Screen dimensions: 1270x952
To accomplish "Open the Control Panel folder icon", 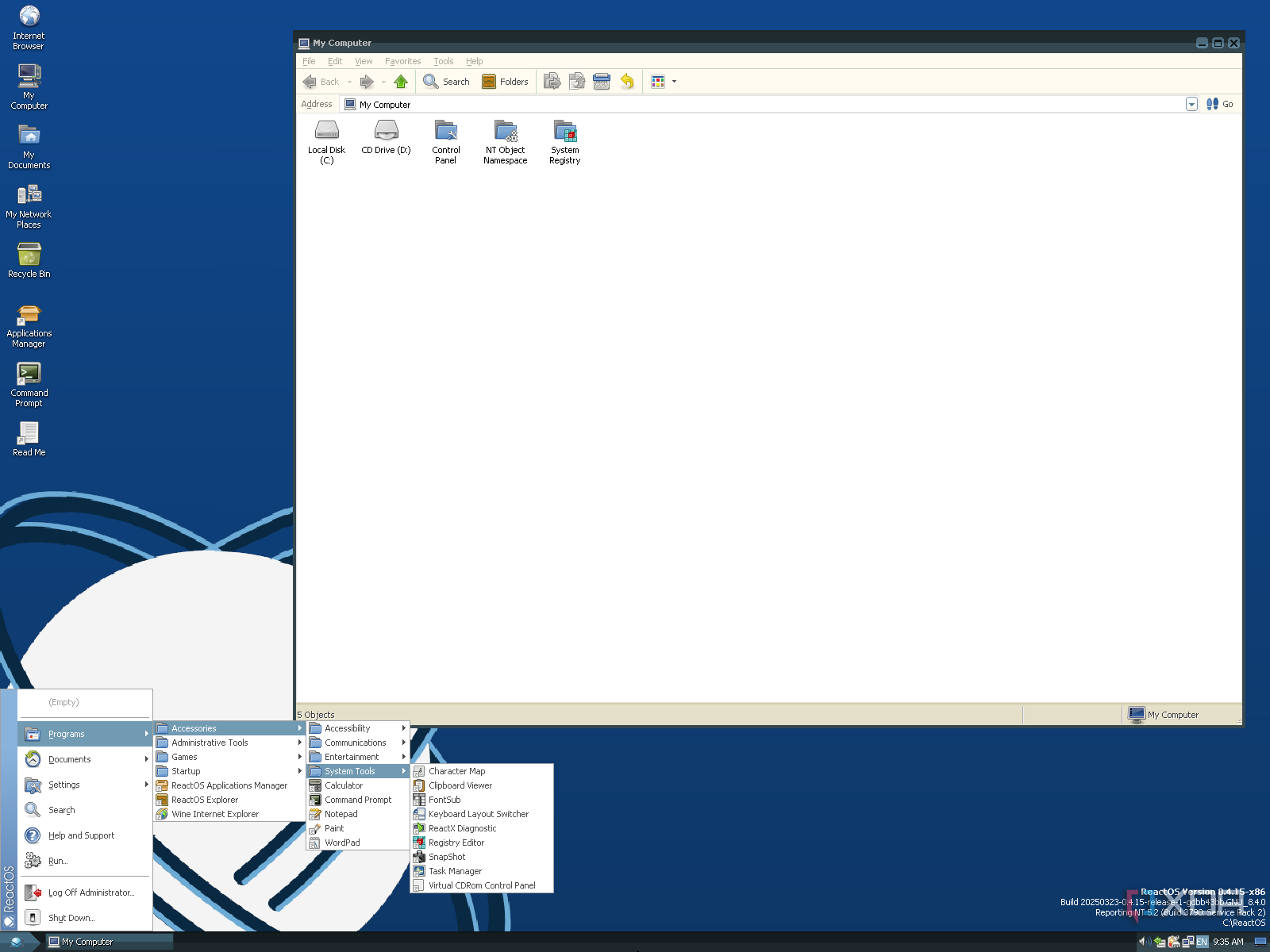I will (x=445, y=141).
